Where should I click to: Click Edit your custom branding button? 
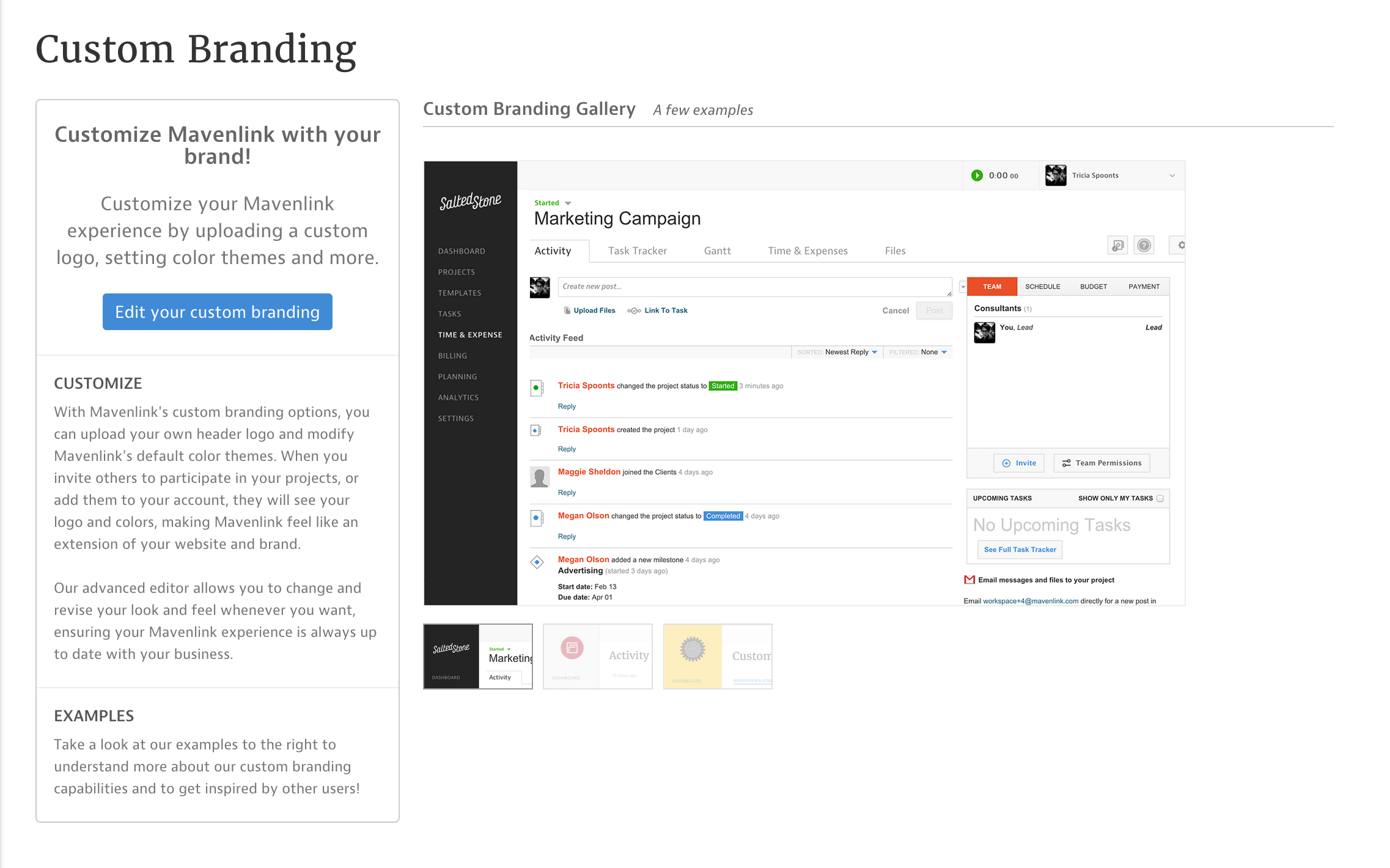pos(217,312)
